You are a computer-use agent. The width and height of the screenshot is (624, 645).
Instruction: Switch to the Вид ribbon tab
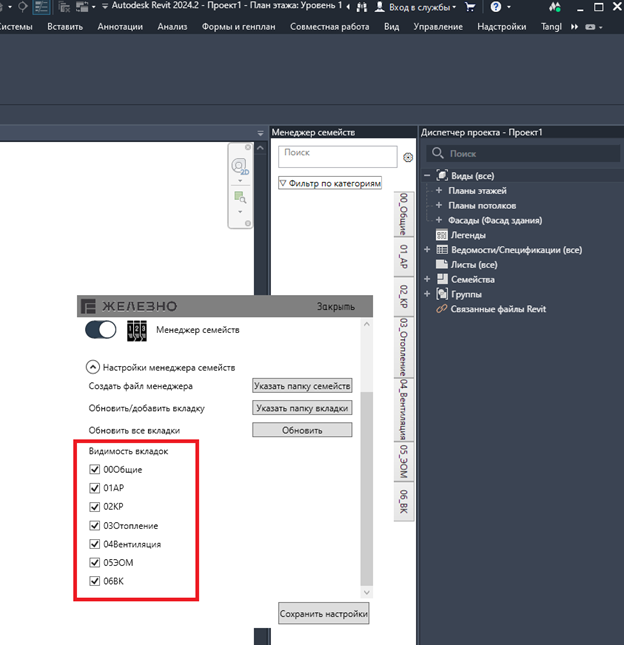pos(391,27)
